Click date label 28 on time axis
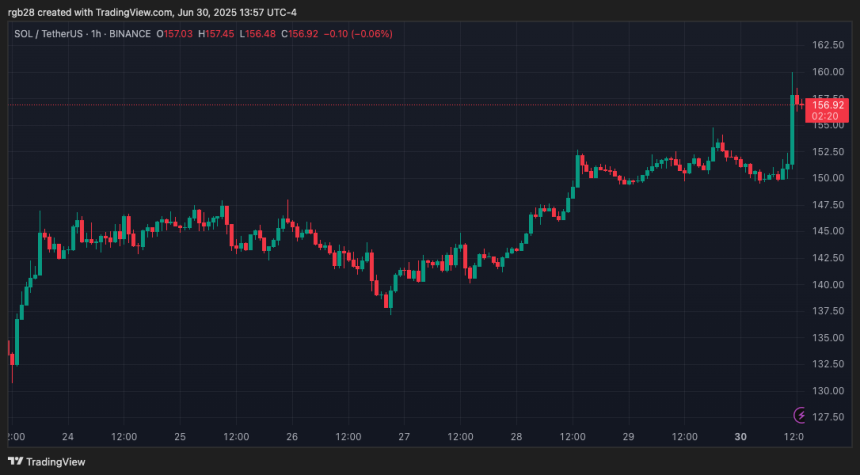The image size is (860, 475). pyautogui.click(x=516, y=437)
